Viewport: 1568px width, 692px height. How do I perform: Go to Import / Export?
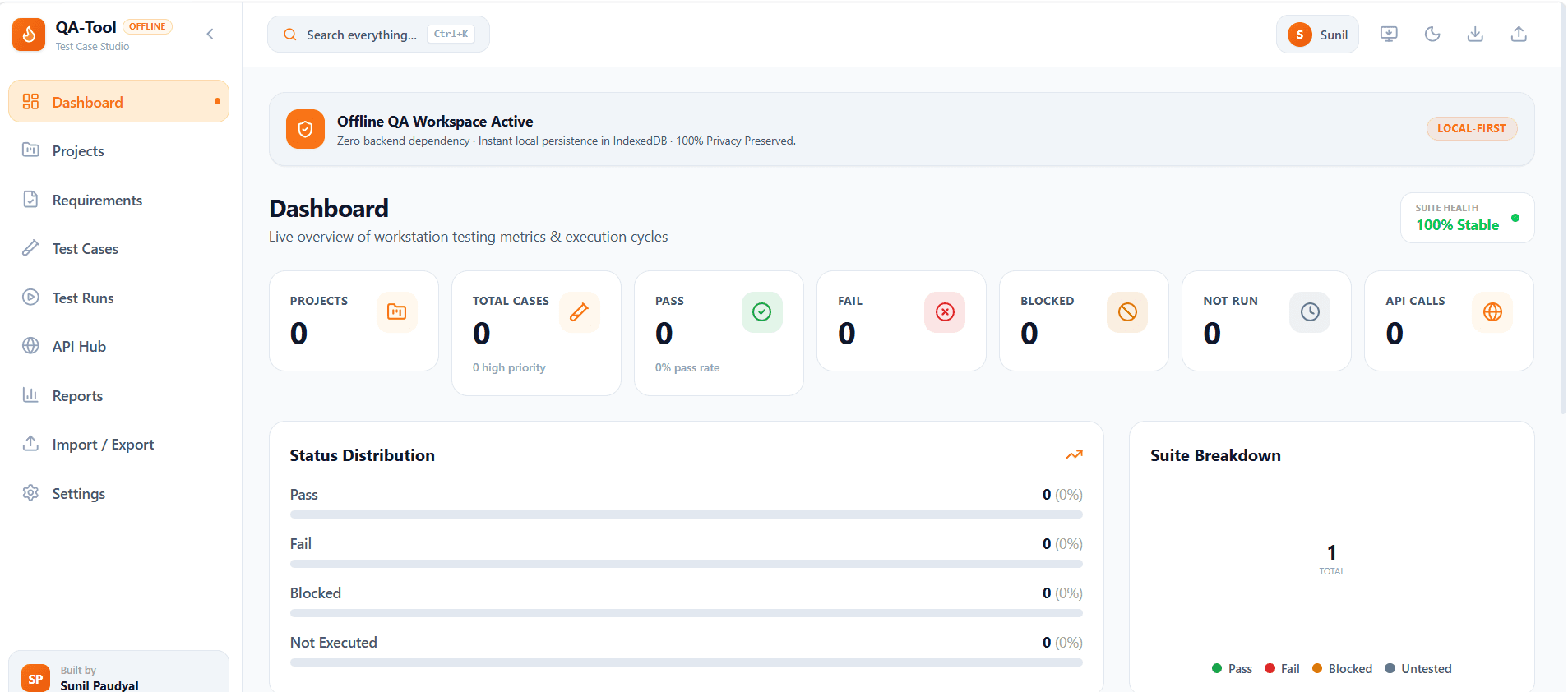(118, 444)
